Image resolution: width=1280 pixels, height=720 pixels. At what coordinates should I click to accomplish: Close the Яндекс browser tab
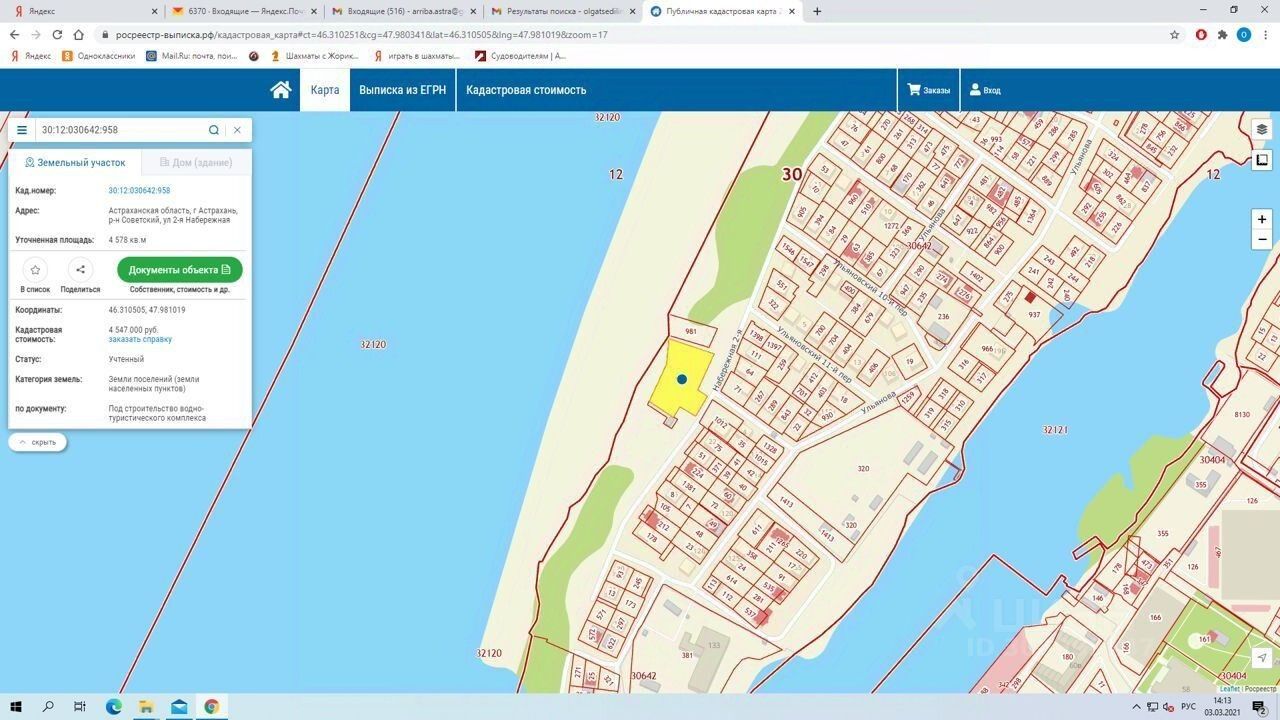[x=154, y=11]
